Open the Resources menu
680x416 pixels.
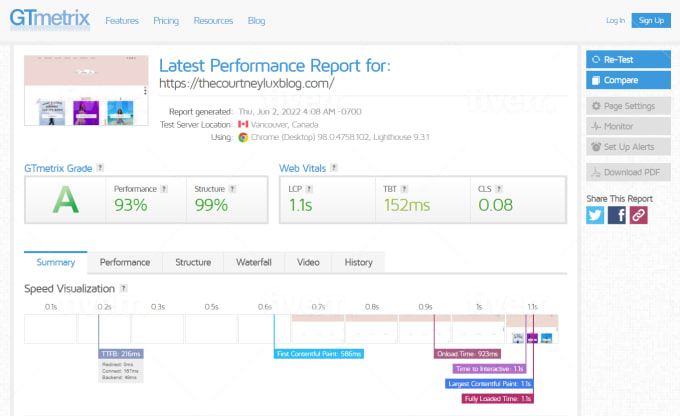pyautogui.click(x=213, y=21)
